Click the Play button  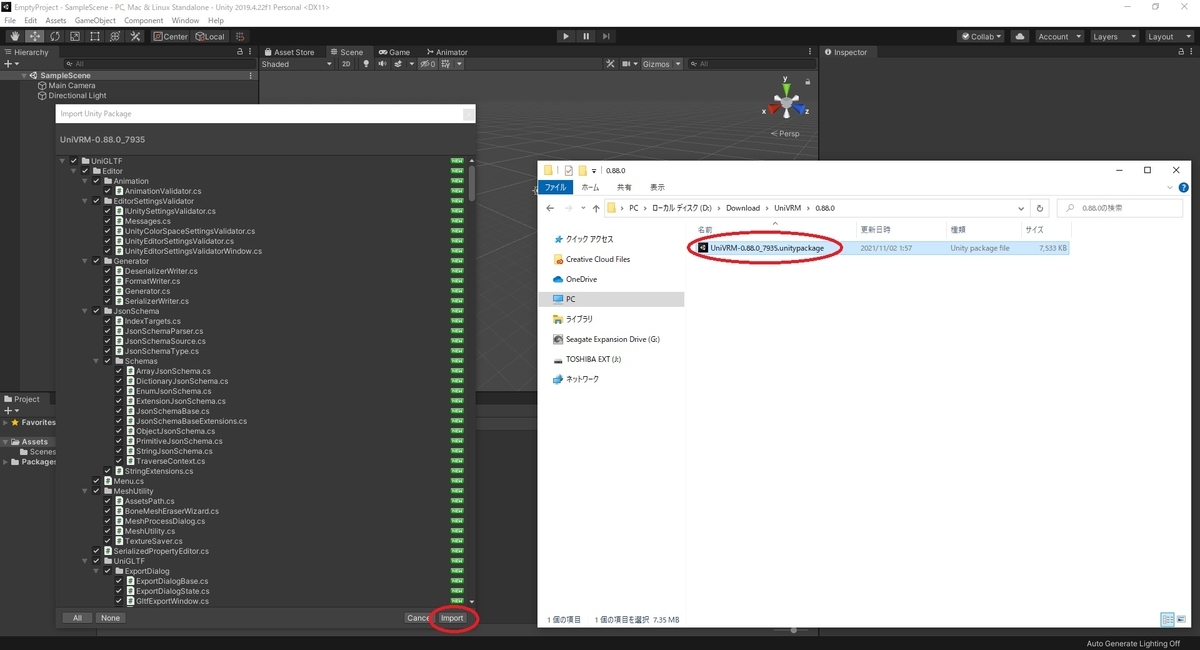pos(566,36)
